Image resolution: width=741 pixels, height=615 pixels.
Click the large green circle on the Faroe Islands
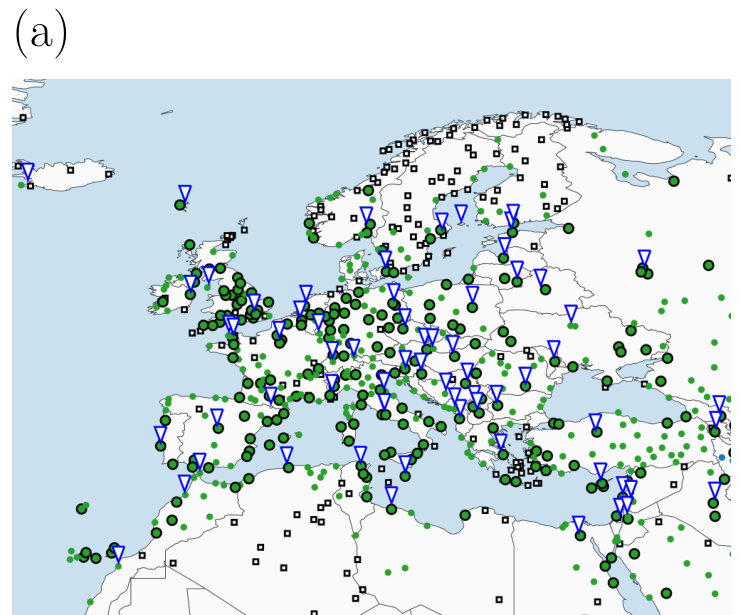coord(180,205)
